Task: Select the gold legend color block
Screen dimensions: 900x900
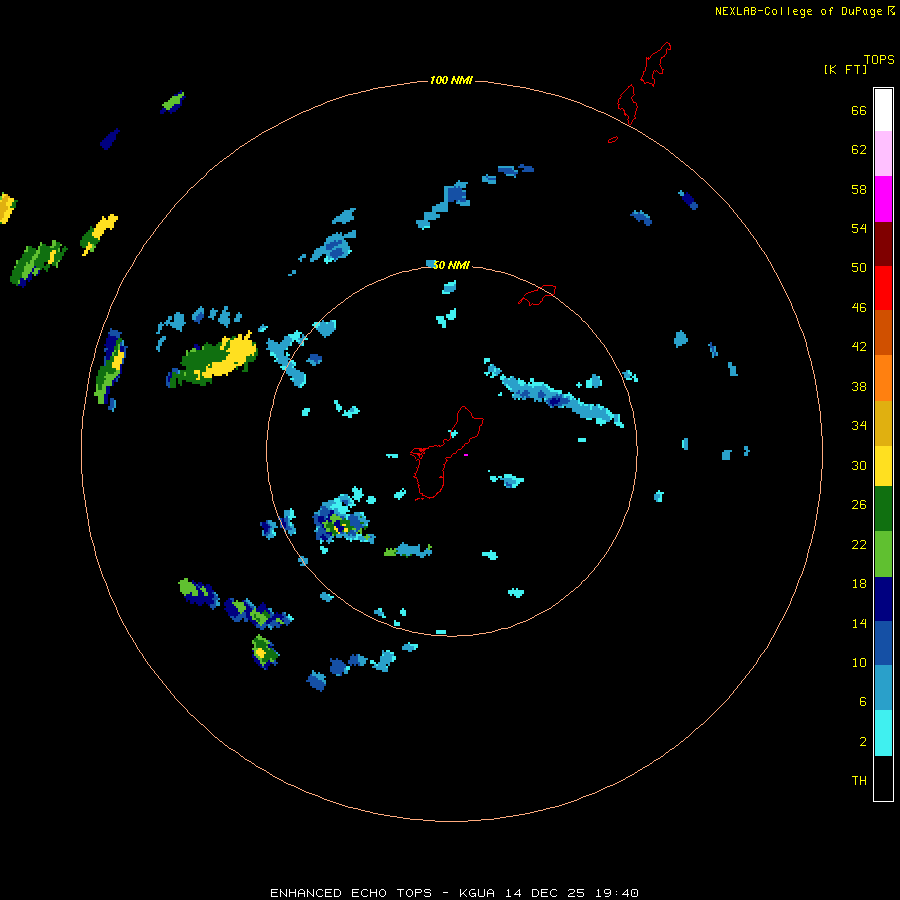Action: (883, 423)
